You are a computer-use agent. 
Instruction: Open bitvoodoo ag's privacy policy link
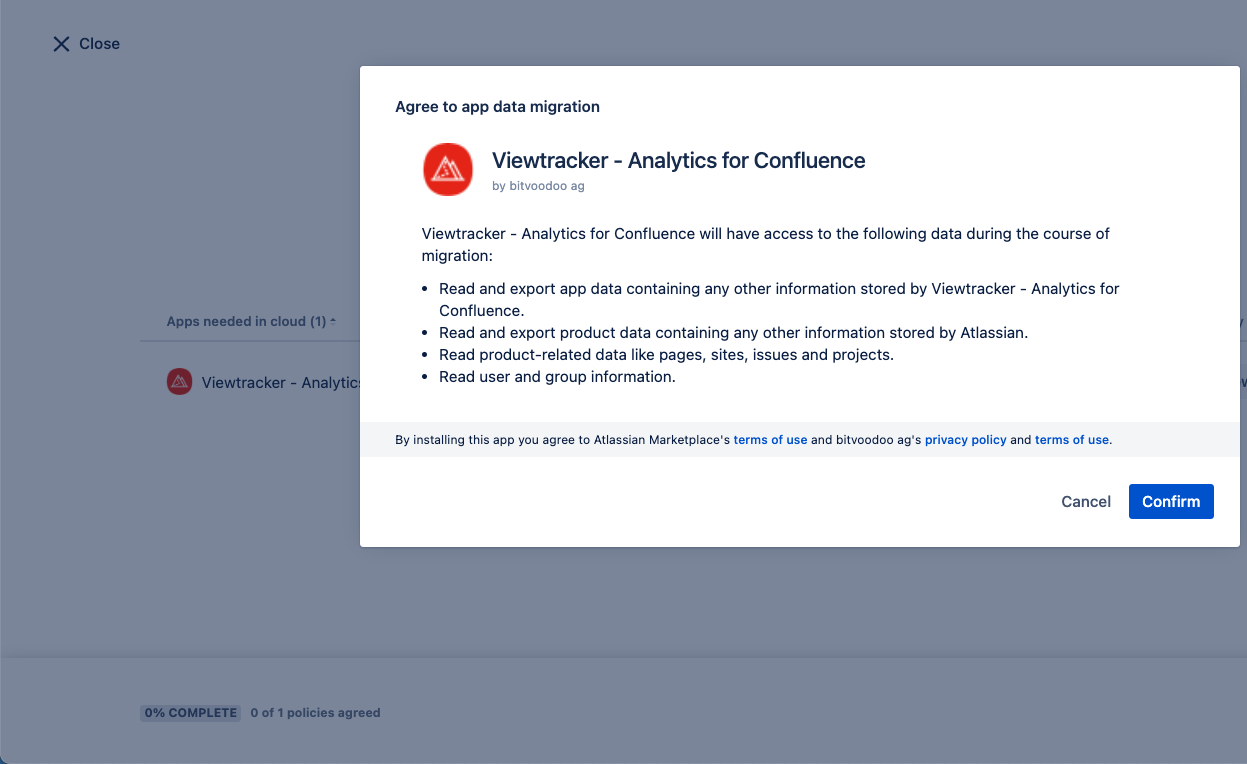[965, 440]
